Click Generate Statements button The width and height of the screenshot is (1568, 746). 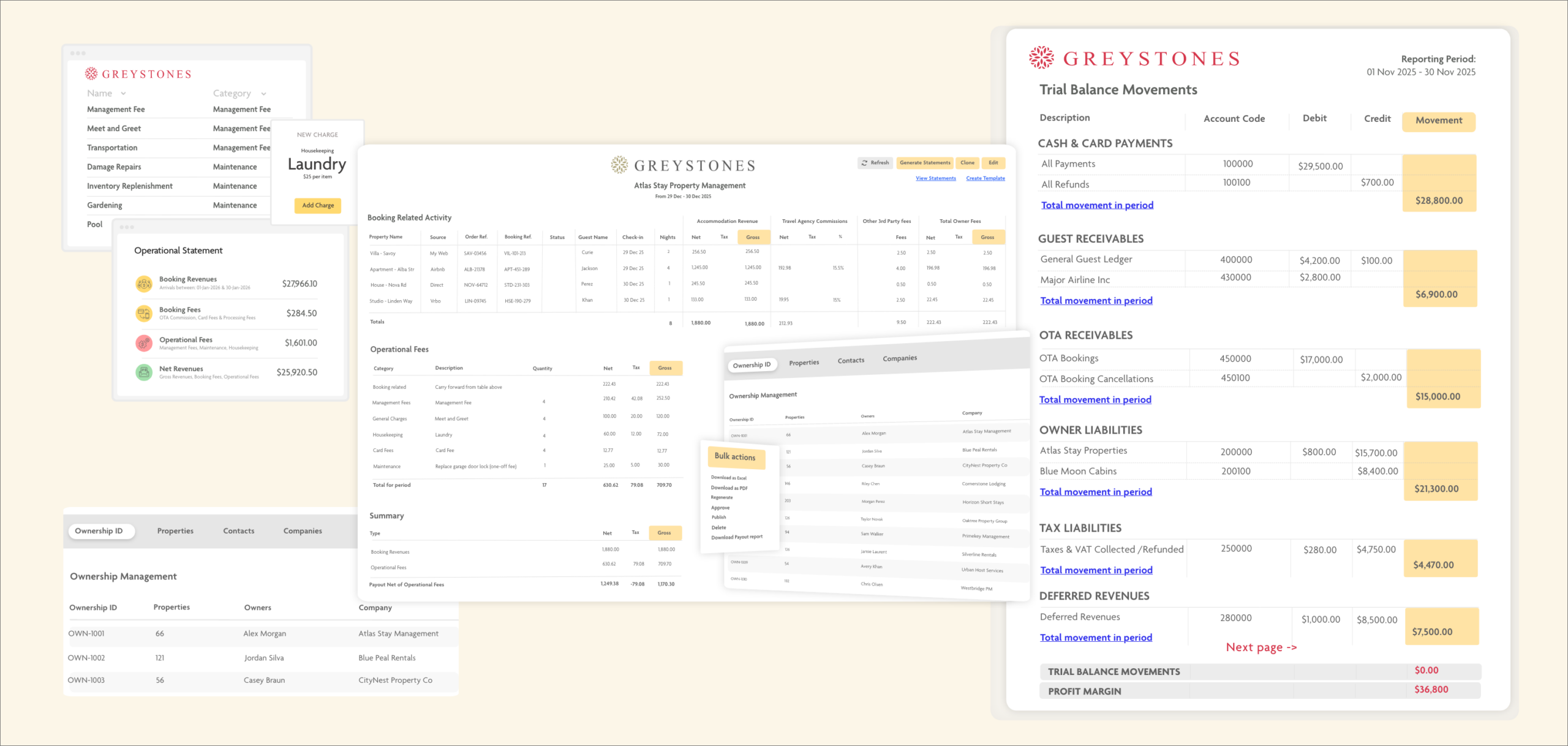[925, 163]
